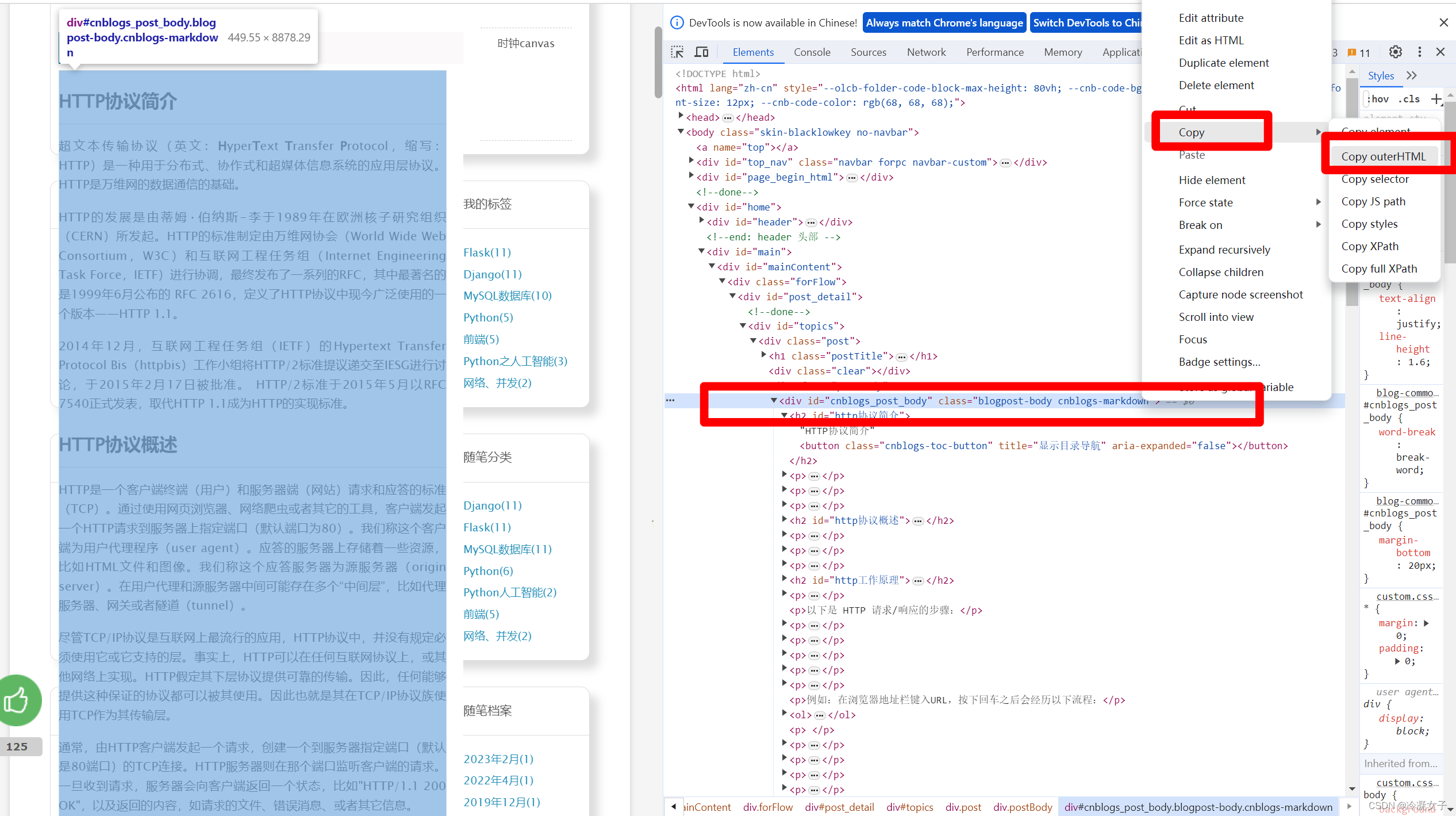Click the page's vertical scrollbar thumb

point(658,62)
